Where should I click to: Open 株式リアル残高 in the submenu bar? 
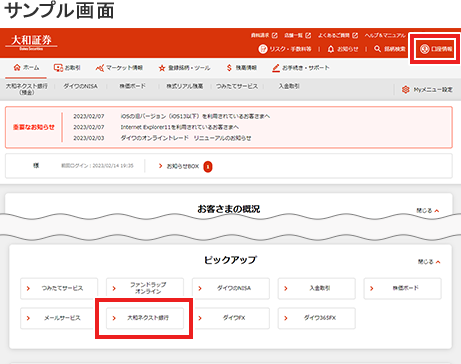[x=185, y=86]
